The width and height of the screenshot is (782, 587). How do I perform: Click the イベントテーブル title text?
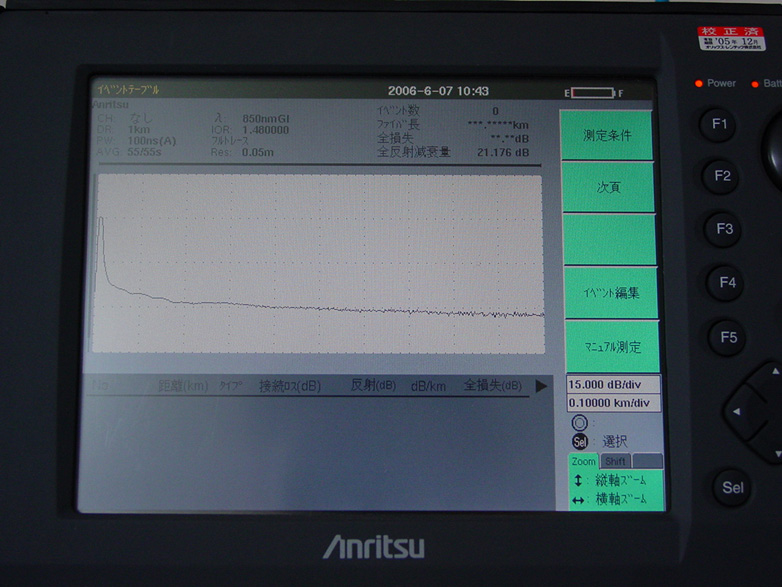click(128, 90)
